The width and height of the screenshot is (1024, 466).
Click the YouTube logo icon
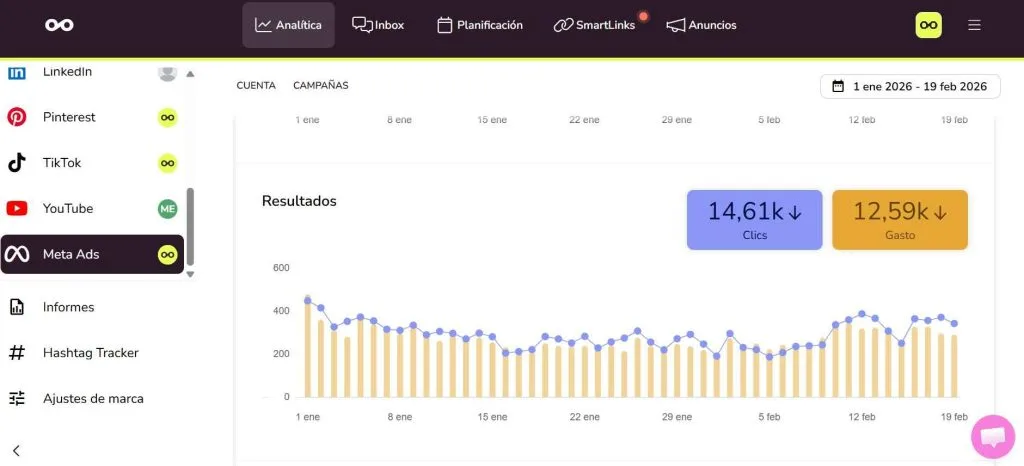[x=16, y=209]
